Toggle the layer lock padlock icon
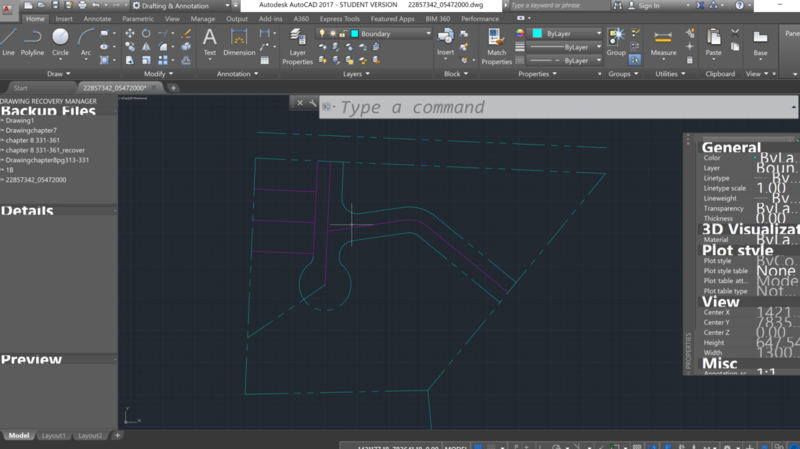This screenshot has height=449, width=800. click(343, 34)
